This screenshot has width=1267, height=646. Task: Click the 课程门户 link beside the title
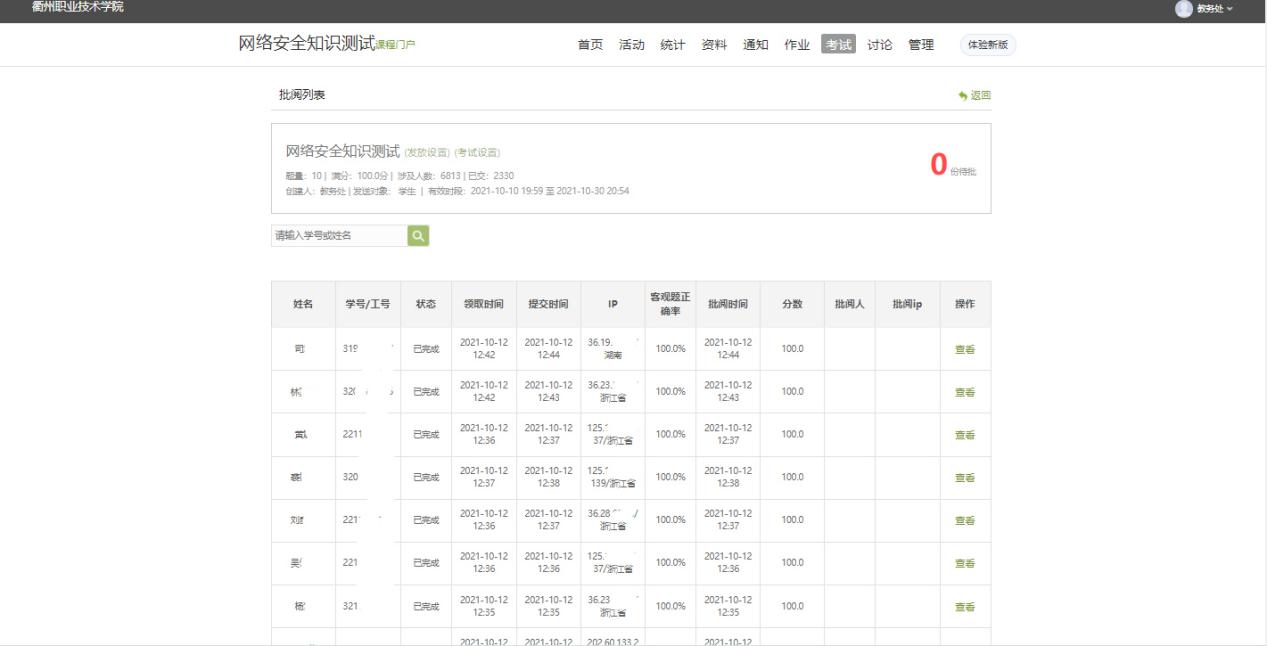pyautogui.click(x=395, y=46)
